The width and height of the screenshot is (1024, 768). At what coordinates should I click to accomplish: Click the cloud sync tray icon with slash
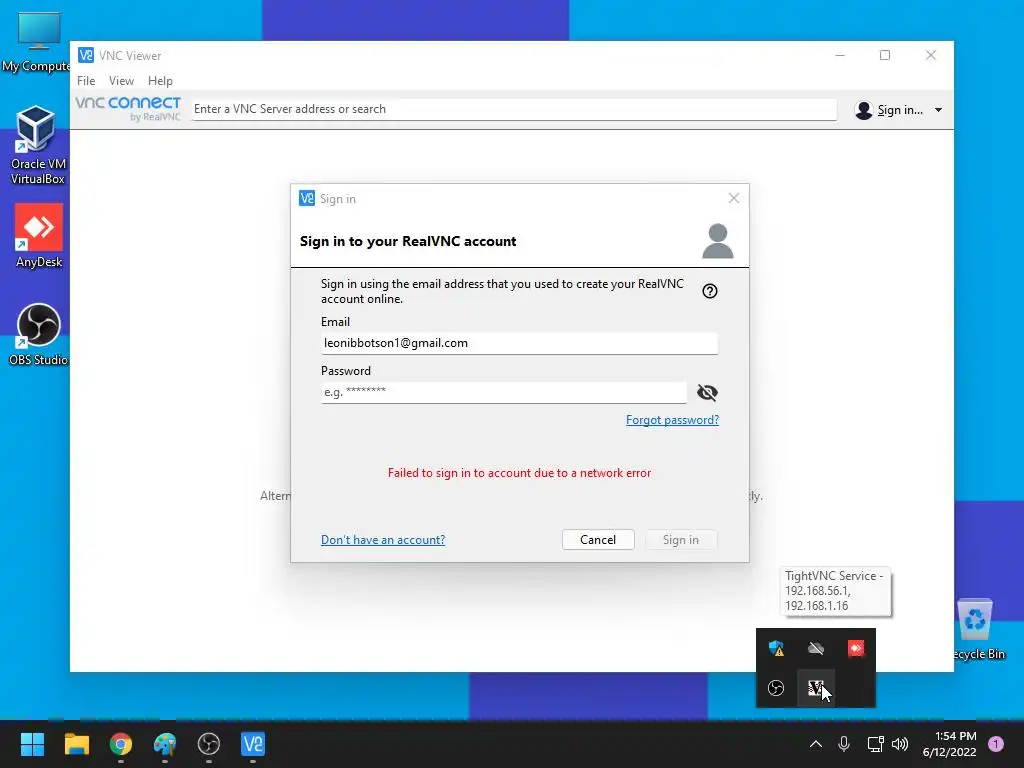(816, 648)
